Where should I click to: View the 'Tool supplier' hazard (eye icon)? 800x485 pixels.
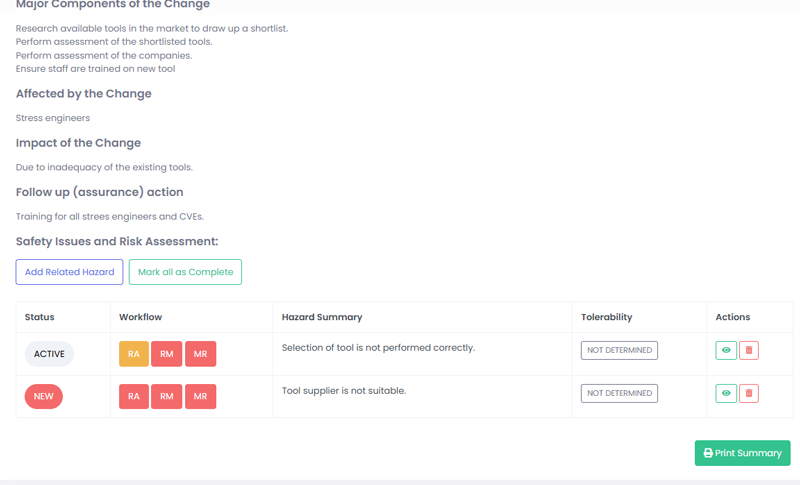click(726, 393)
